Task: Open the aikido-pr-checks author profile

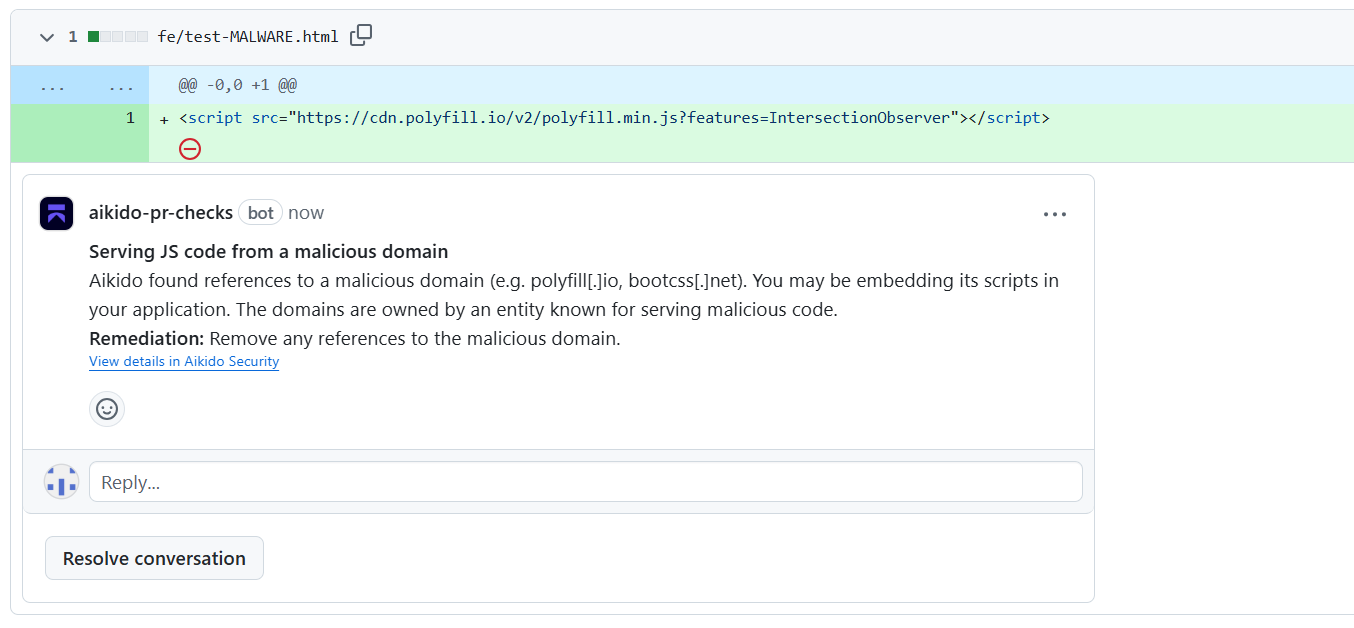Action: tap(161, 213)
